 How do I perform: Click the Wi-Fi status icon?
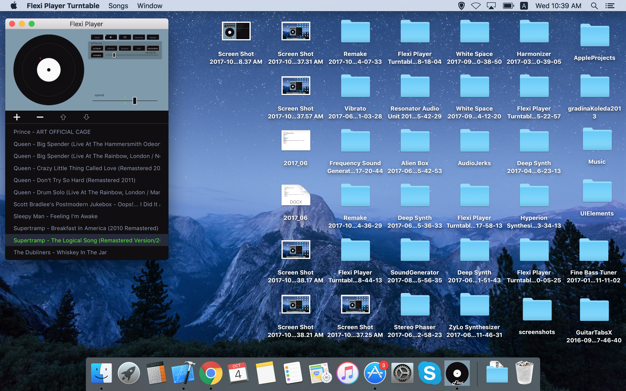[x=475, y=6]
